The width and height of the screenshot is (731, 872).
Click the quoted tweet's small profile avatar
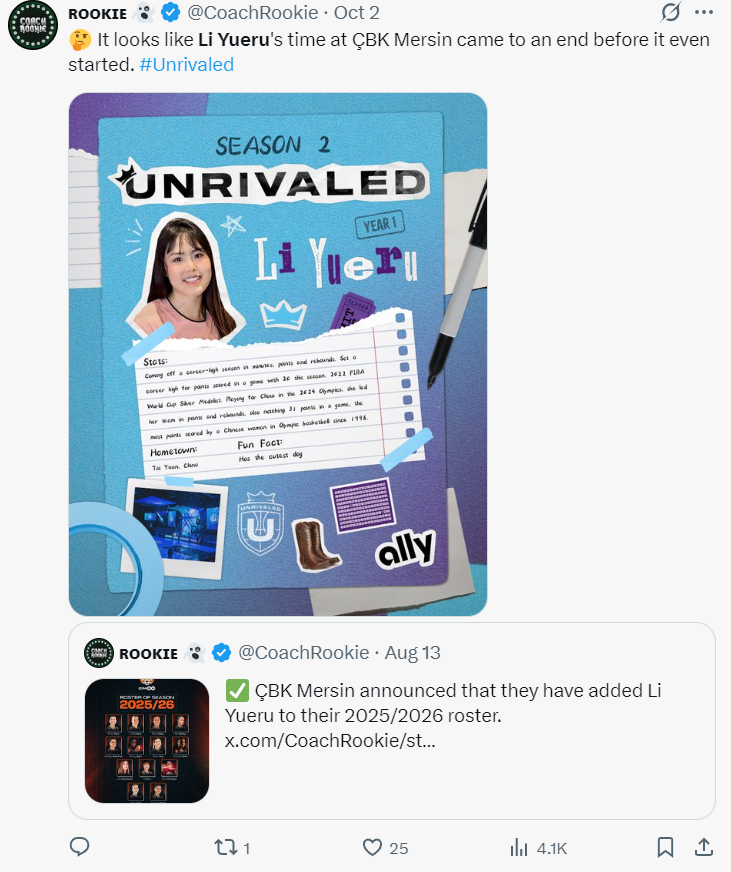click(98, 653)
